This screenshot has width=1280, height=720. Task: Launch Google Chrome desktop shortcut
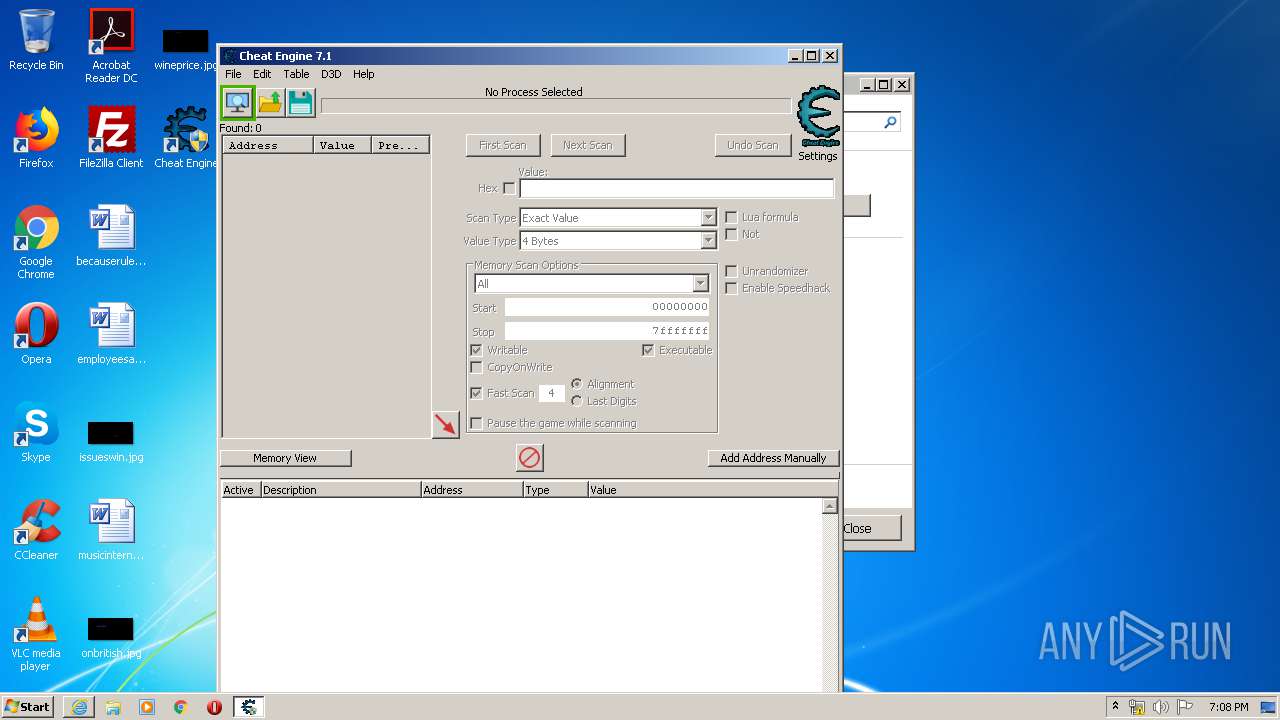[x=36, y=242]
